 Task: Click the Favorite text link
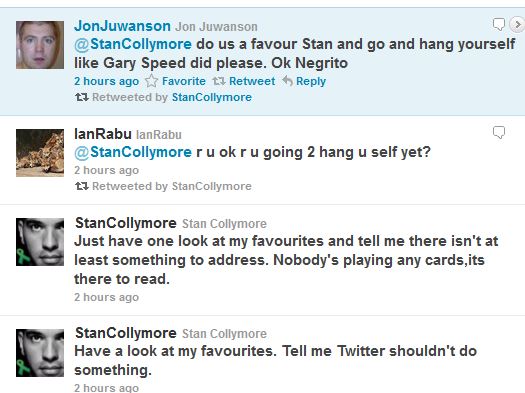pos(184,81)
